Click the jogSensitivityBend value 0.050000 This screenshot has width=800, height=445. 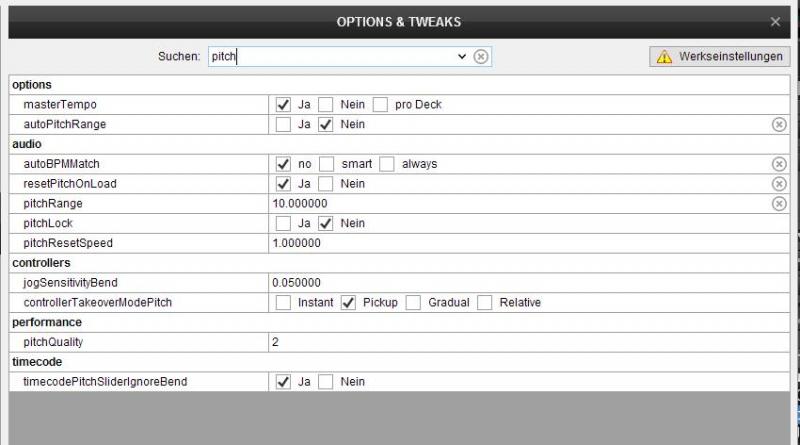coord(296,283)
